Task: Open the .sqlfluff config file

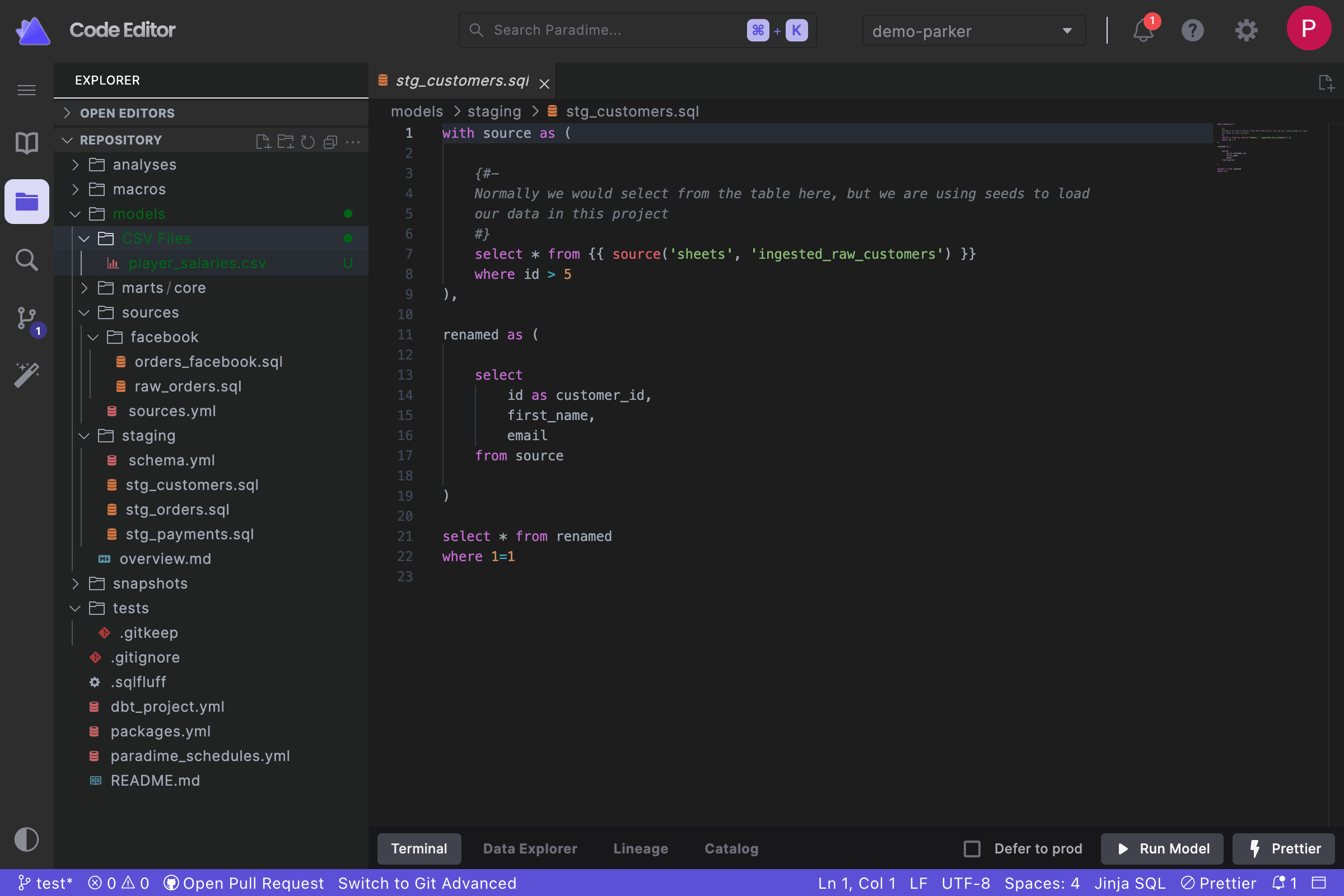Action: (211, 682)
